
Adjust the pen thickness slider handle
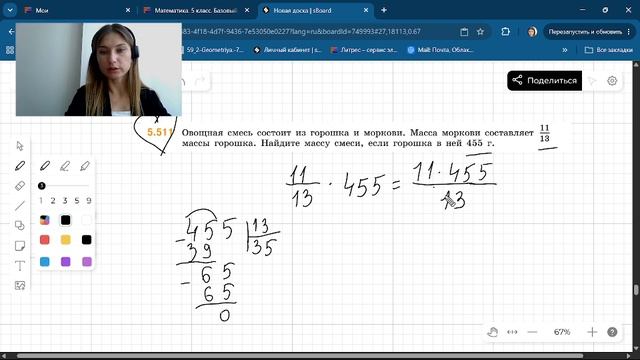click(x=41, y=186)
